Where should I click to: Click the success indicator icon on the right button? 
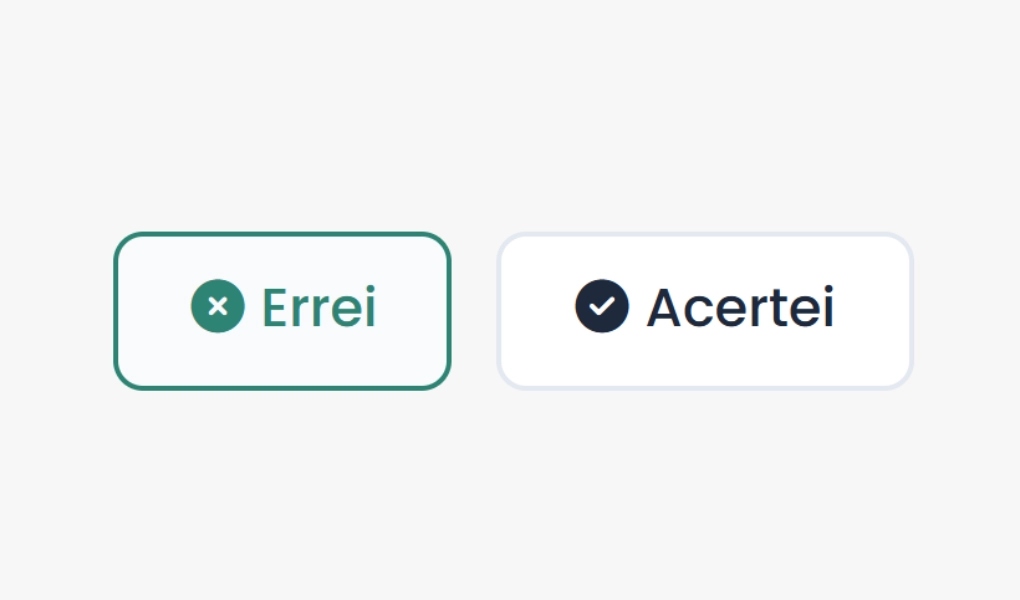pos(601,307)
